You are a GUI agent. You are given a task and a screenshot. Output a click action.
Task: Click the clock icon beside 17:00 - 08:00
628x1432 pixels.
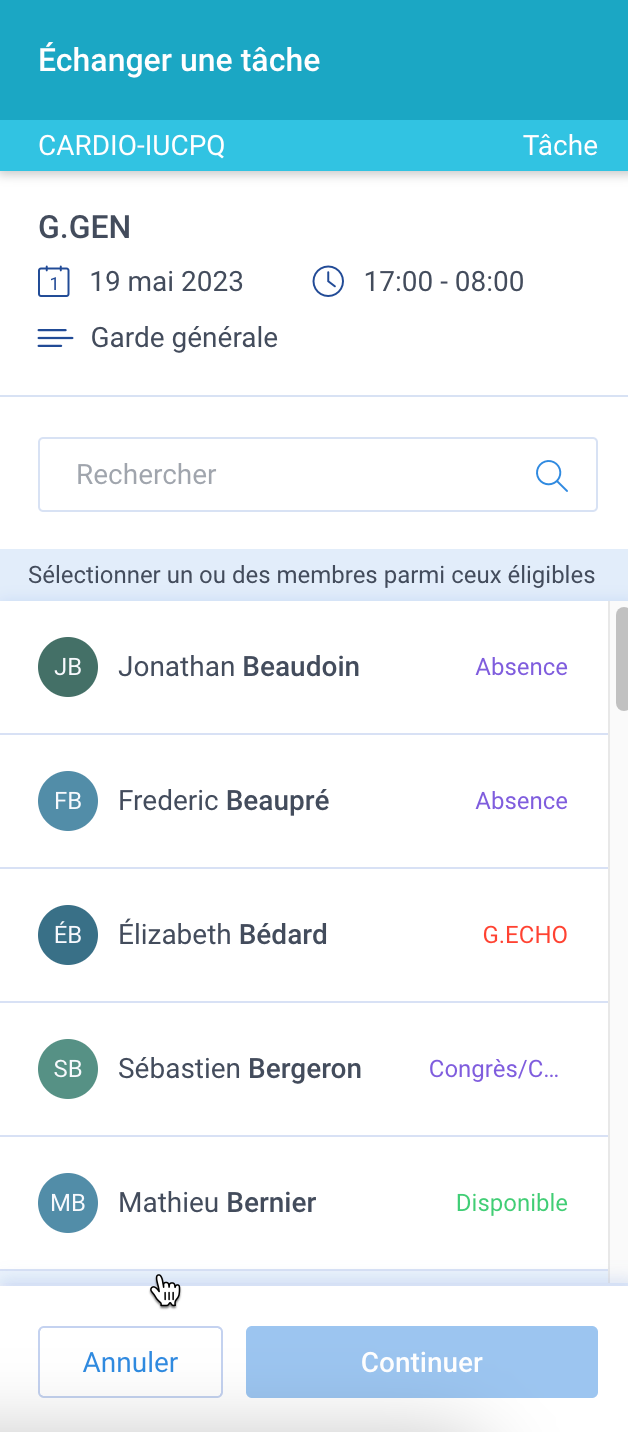[x=328, y=281]
